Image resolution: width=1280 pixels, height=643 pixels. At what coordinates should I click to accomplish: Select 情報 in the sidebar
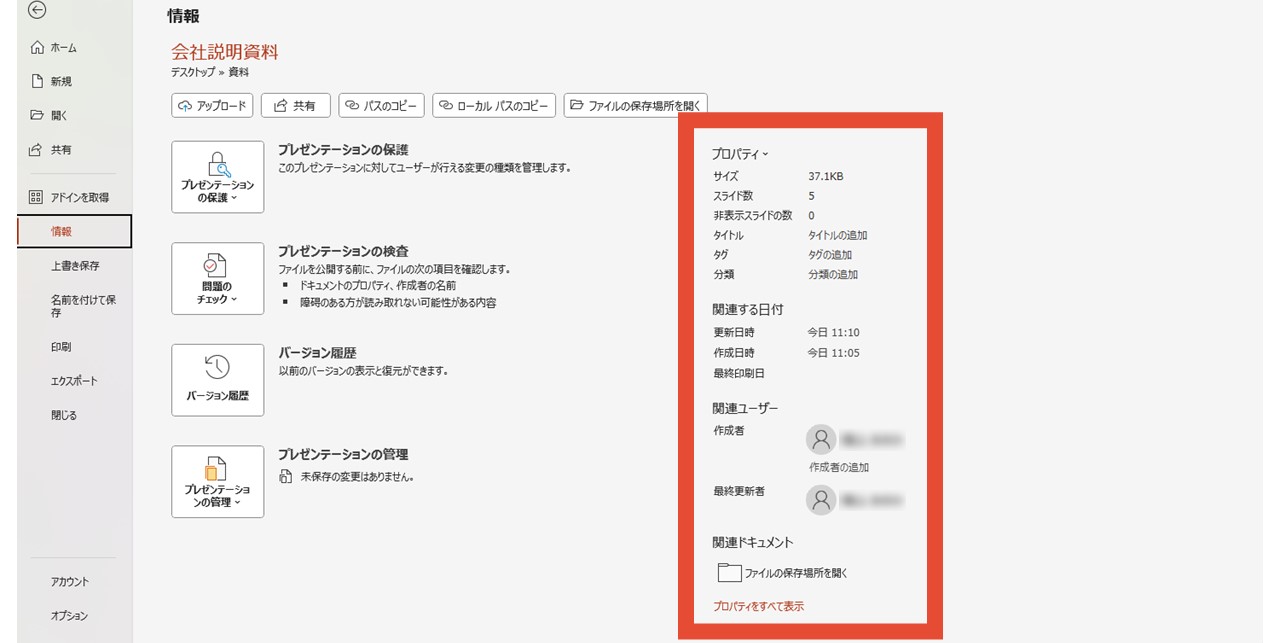click(75, 231)
